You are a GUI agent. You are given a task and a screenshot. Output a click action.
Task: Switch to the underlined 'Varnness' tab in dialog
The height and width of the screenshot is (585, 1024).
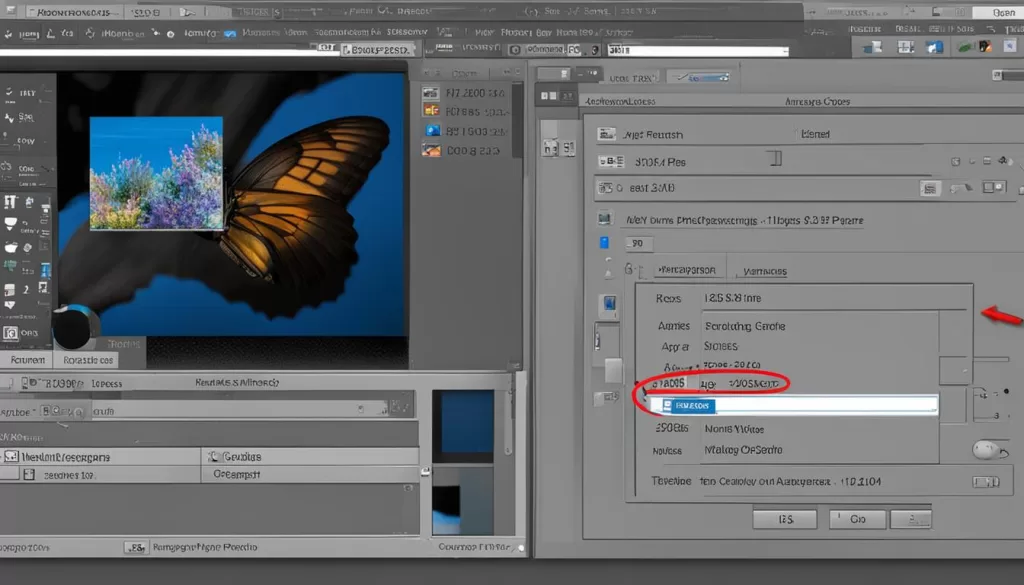[x=765, y=271]
